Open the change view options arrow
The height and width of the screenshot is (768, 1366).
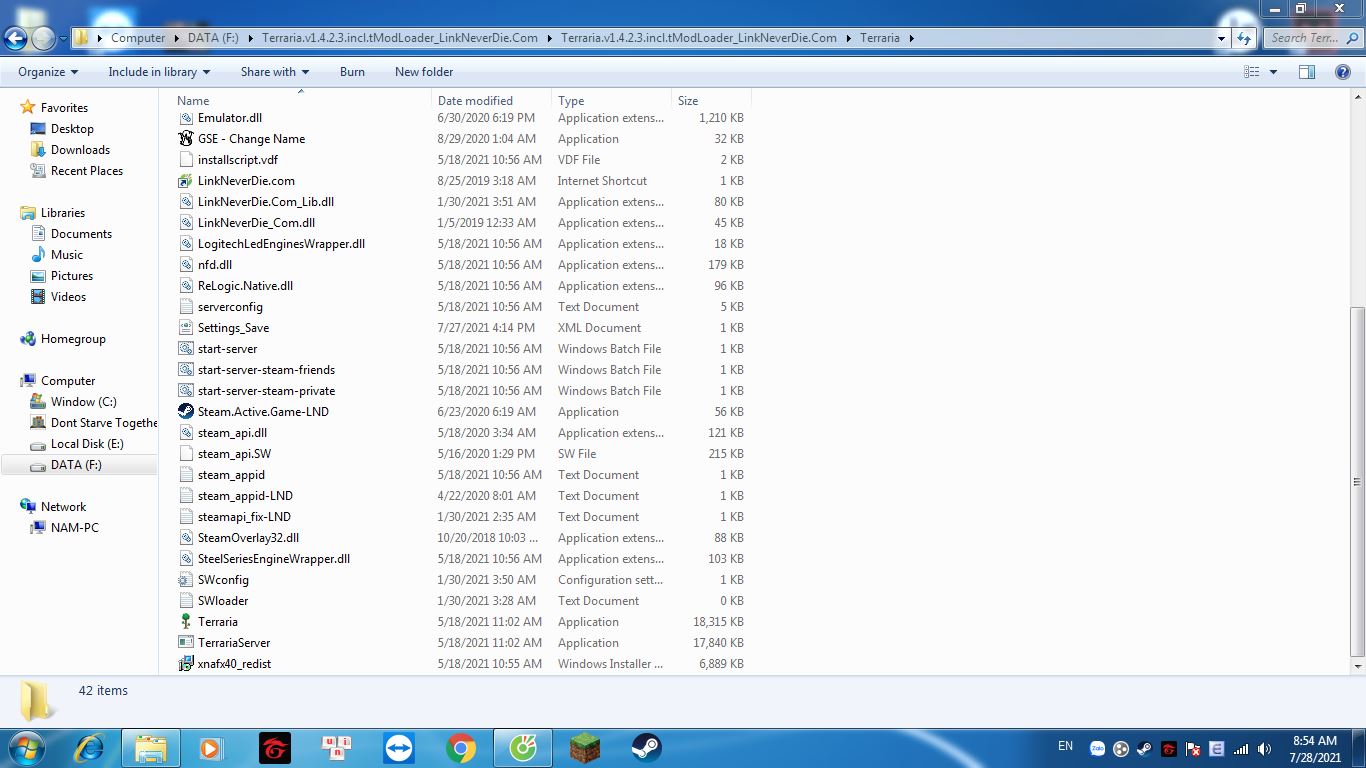click(x=1273, y=72)
